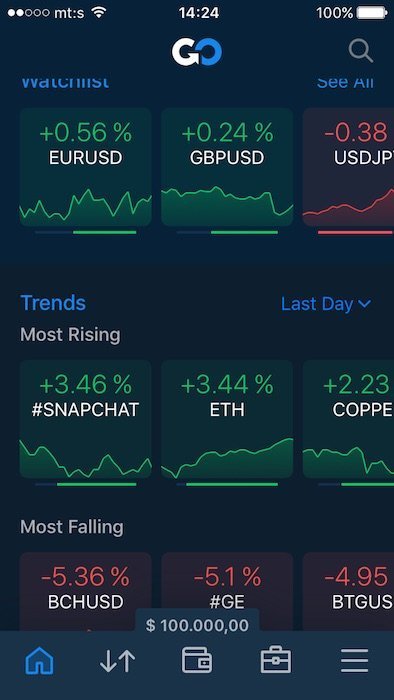
Task: Open the trades up-down arrows tab
Action: tap(117, 661)
